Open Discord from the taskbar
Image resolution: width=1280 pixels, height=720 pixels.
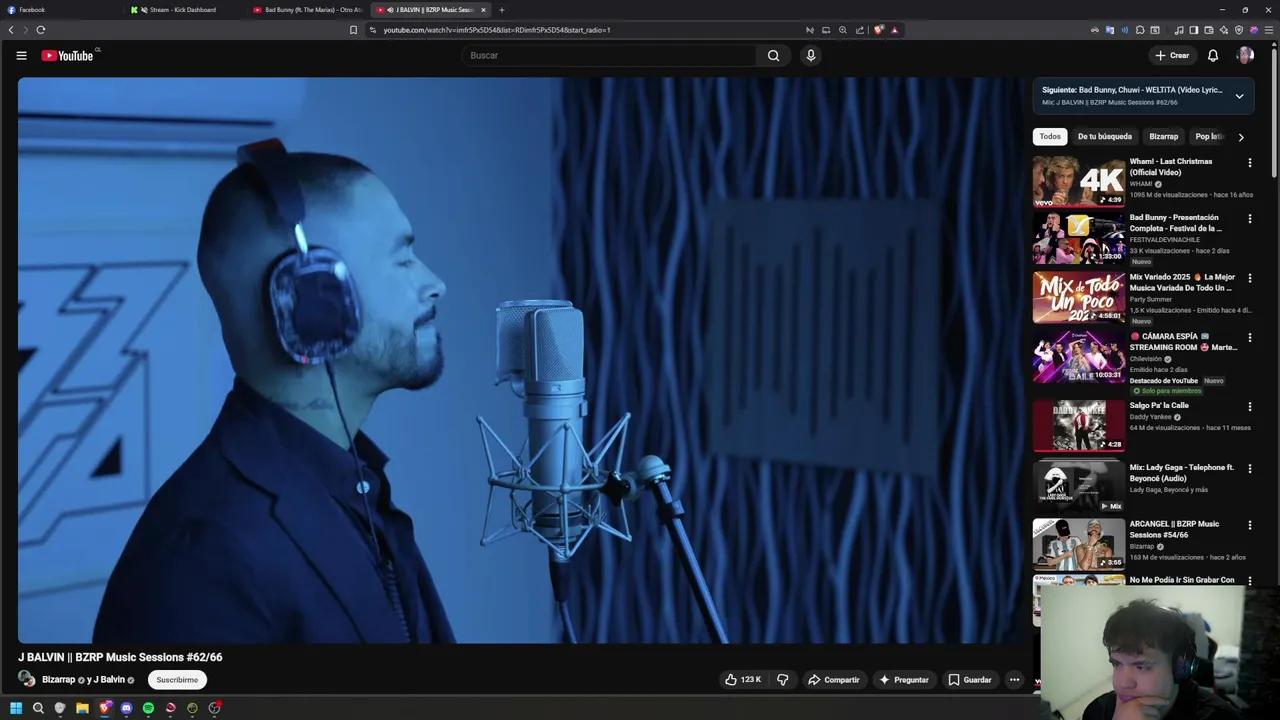(x=126, y=708)
